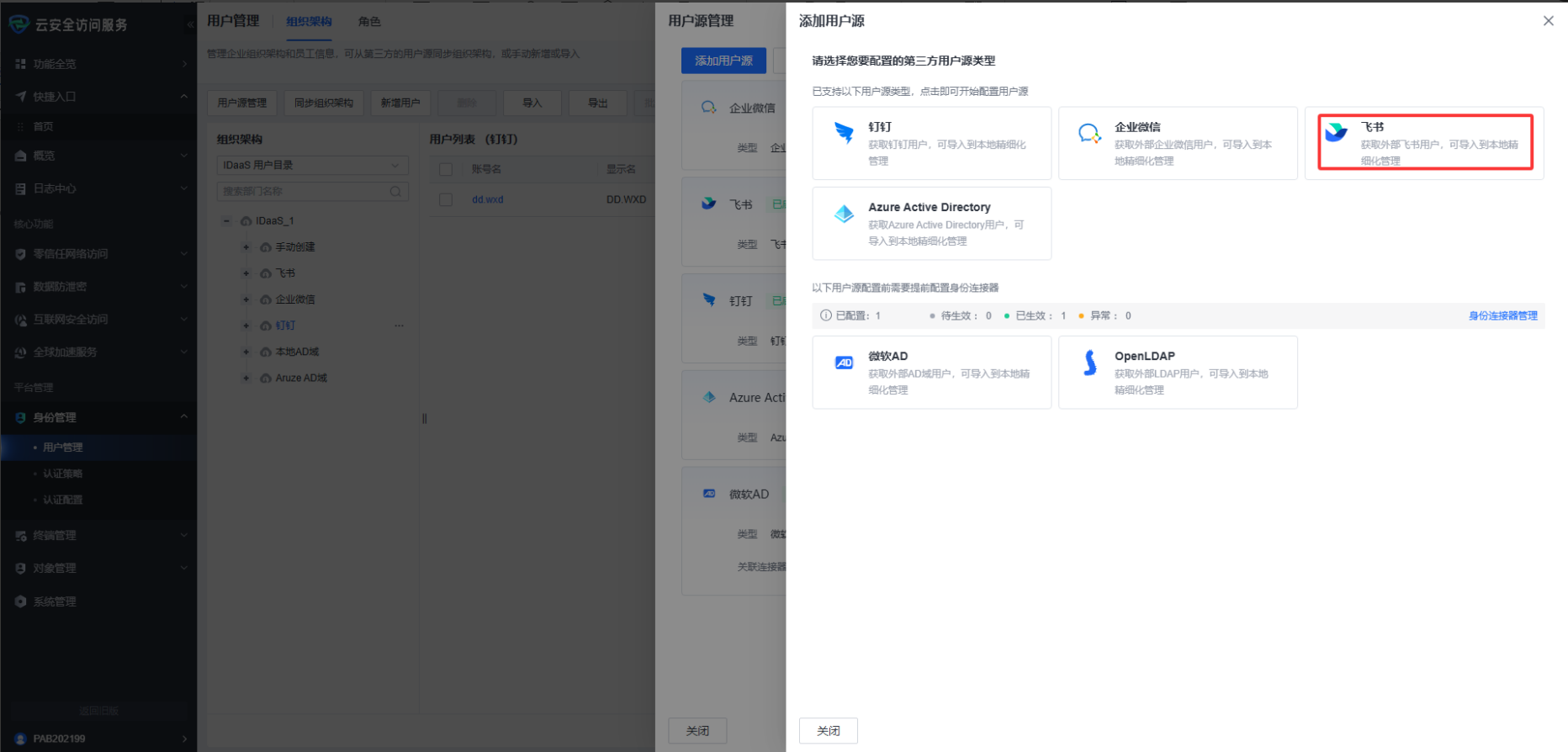The image size is (1568, 752).
Task: Choose 钉钉 source type in 添加用户源 drawer
Action: (931, 143)
